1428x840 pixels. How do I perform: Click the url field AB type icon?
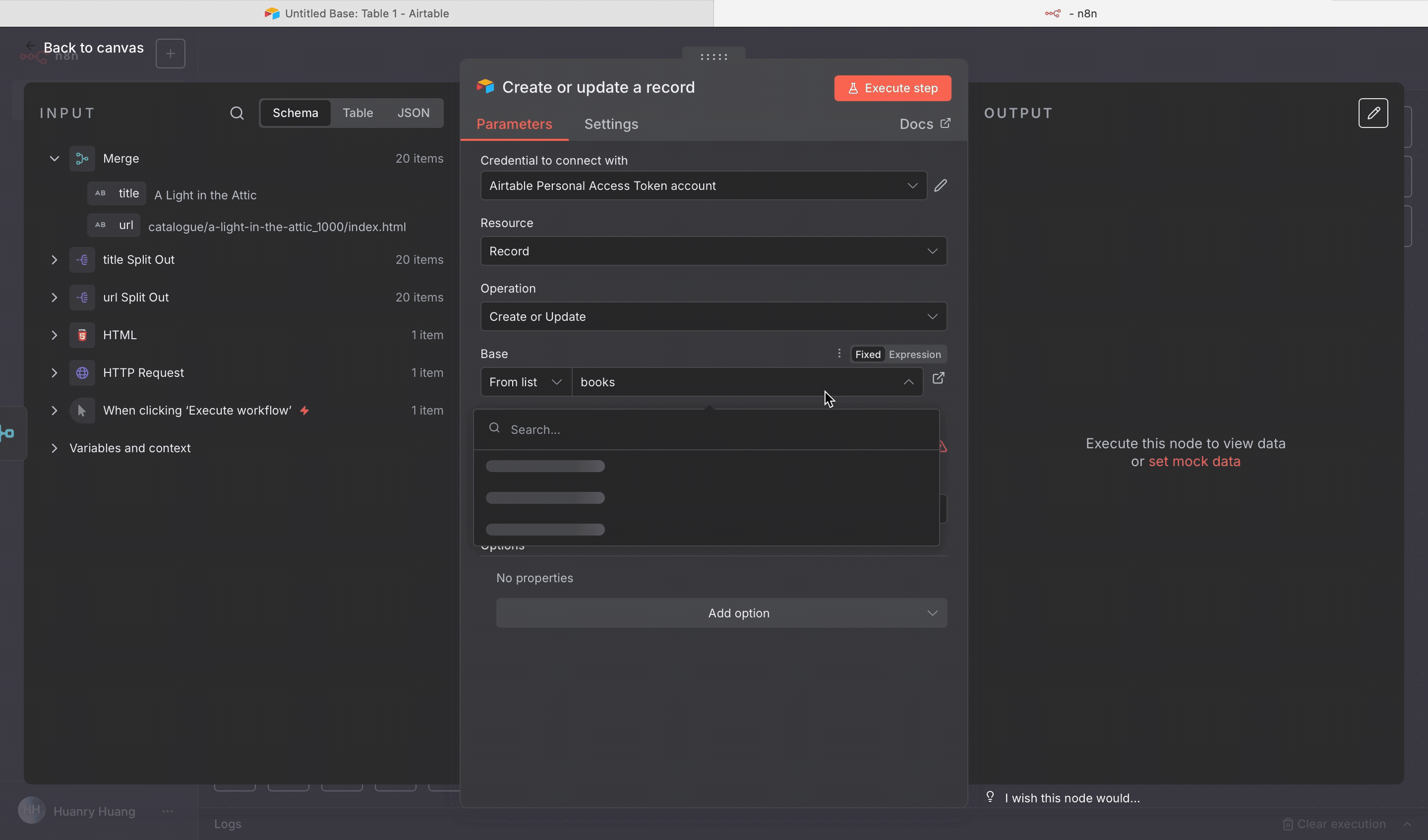coord(100,225)
